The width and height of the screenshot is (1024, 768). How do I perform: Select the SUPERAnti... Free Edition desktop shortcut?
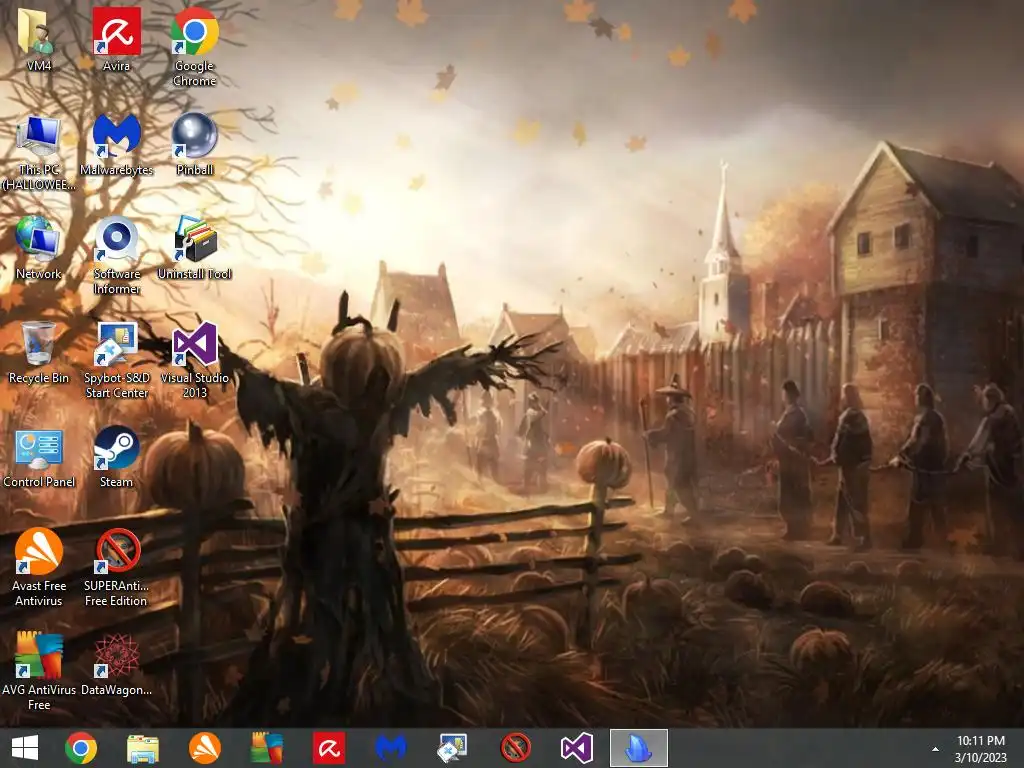[116, 568]
